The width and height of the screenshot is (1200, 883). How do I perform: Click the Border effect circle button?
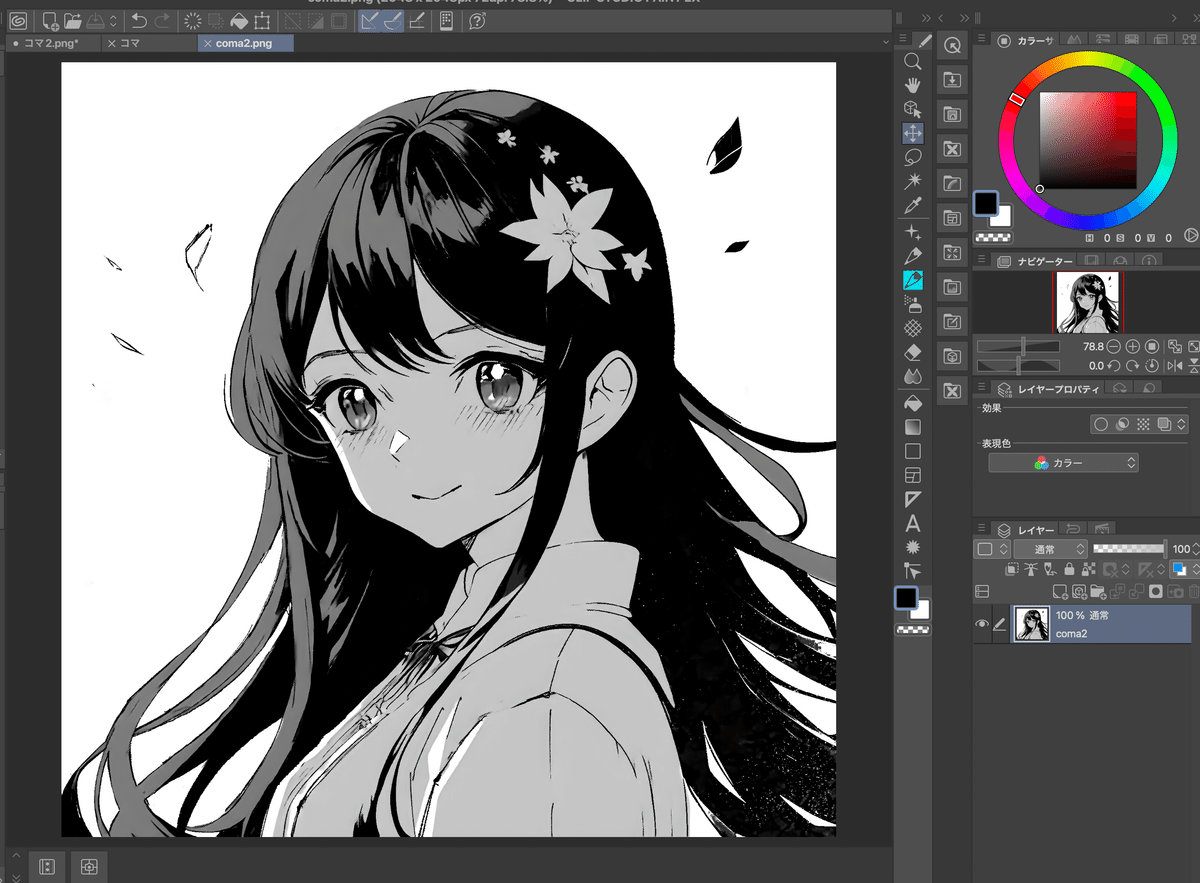[1101, 424]
